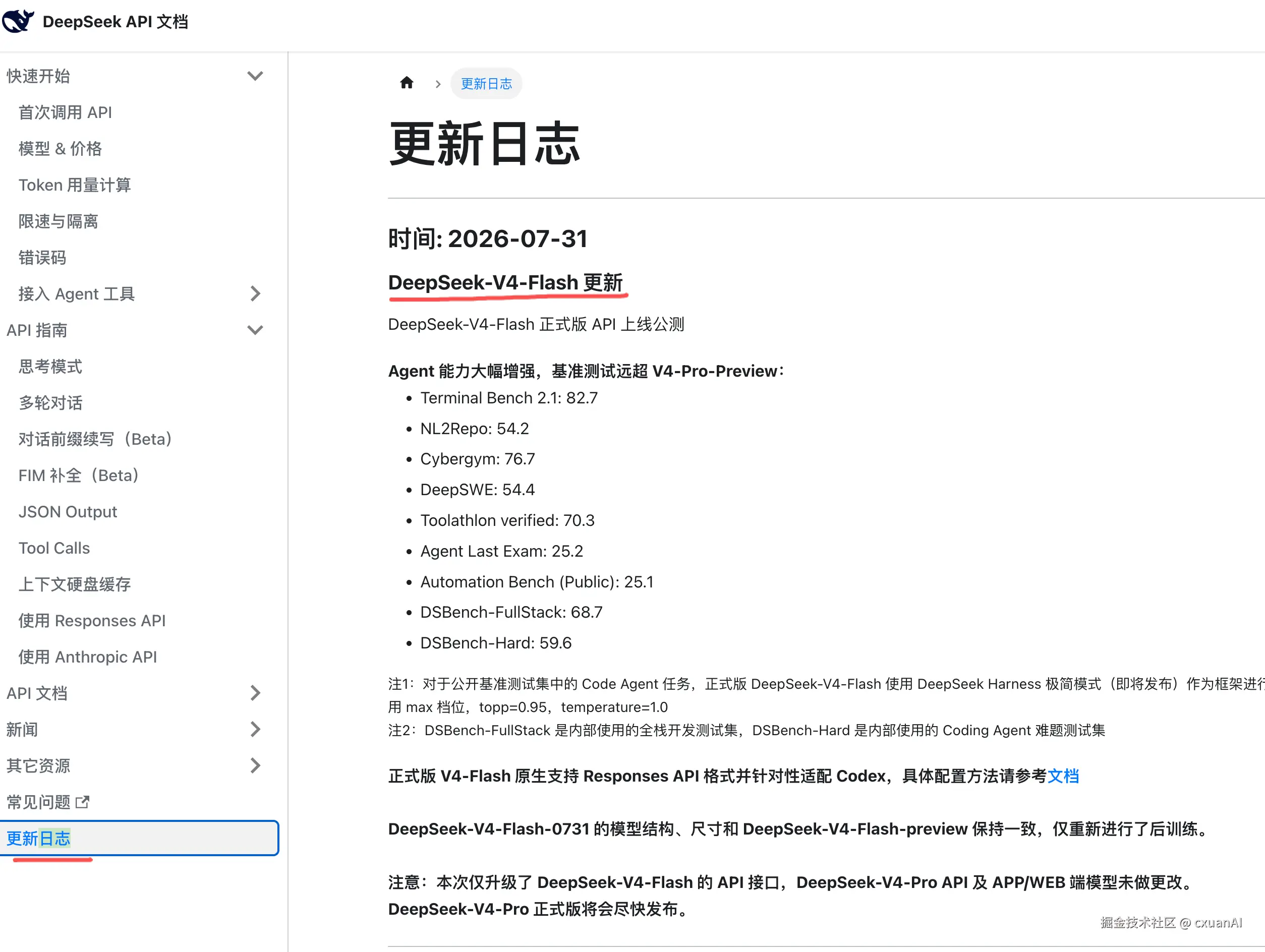
Task: Select 快速开始 sidebar category
Action: [38, 76]
